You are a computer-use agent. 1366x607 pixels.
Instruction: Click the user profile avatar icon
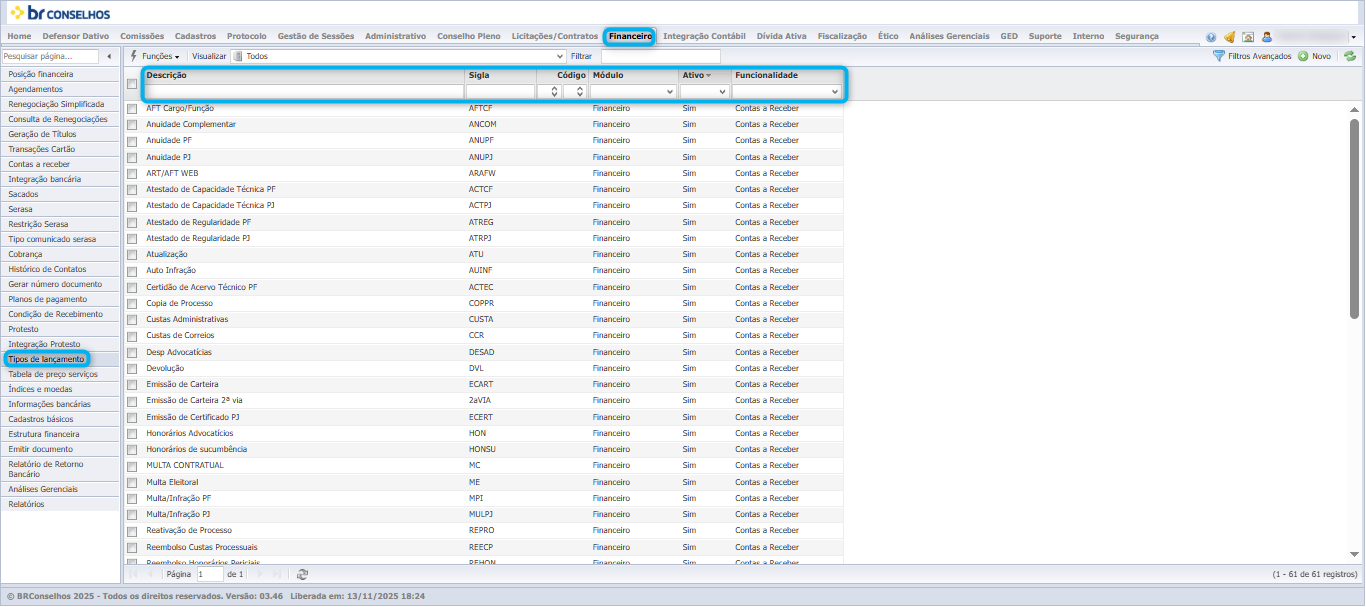(x=1266, y=37)
